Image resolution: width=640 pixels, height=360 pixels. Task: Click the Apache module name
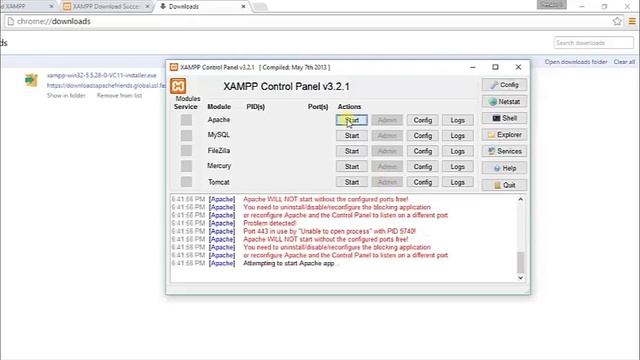click(x=219, y=120)
